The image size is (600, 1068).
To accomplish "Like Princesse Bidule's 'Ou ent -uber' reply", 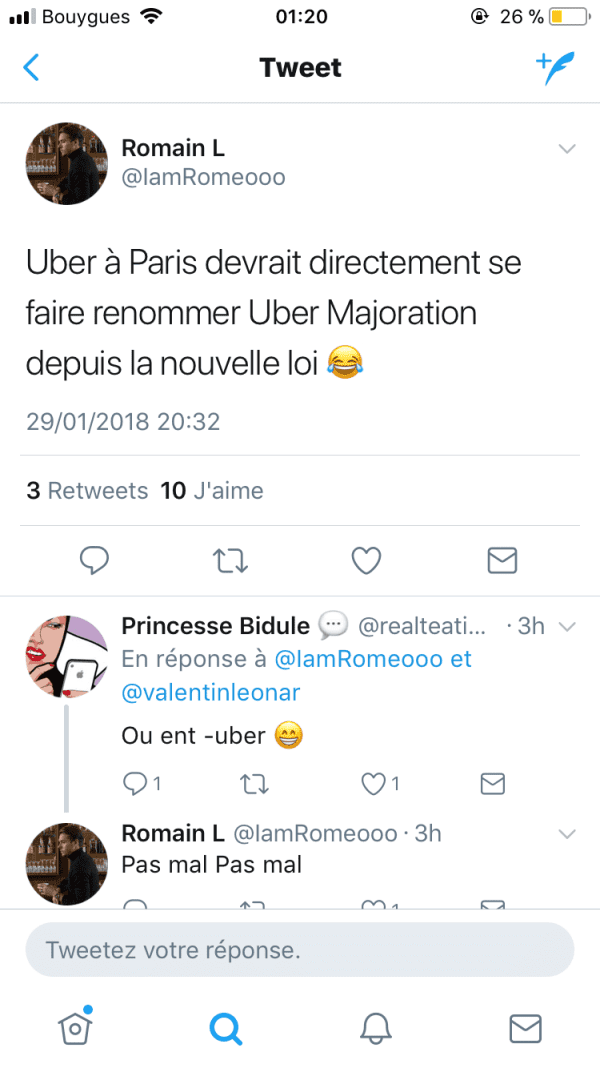I will pos(379,784).
